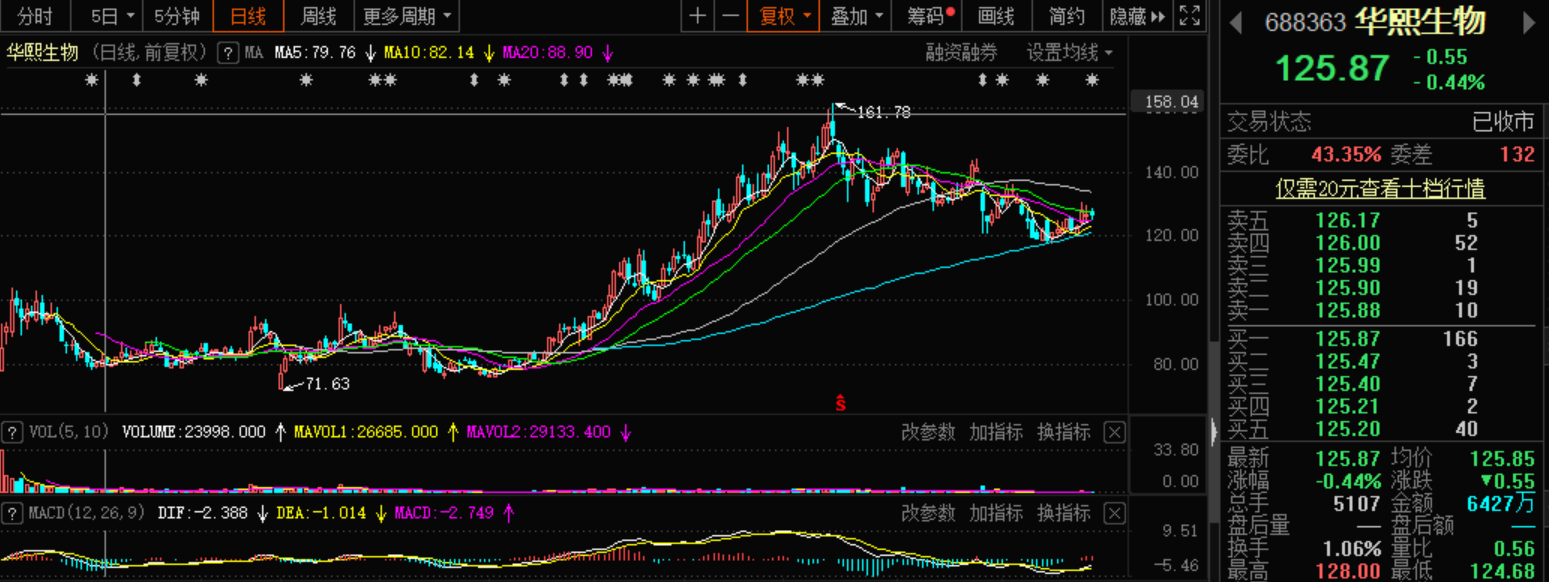The height and width of the screenshot is (582, 1549).
Task: Zoom in chart with the plus button
Action: click(698, 16)
